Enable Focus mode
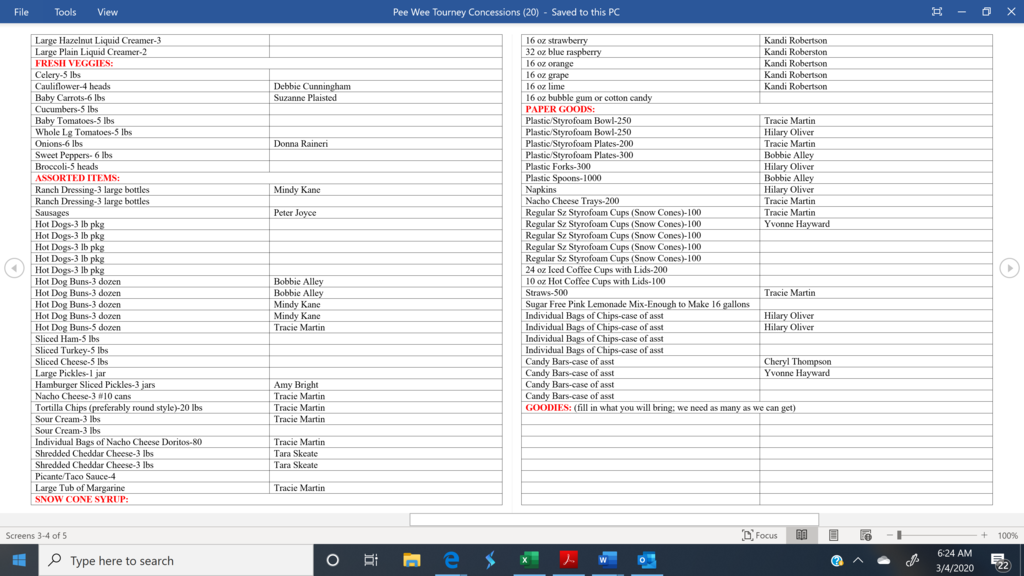 760,535
